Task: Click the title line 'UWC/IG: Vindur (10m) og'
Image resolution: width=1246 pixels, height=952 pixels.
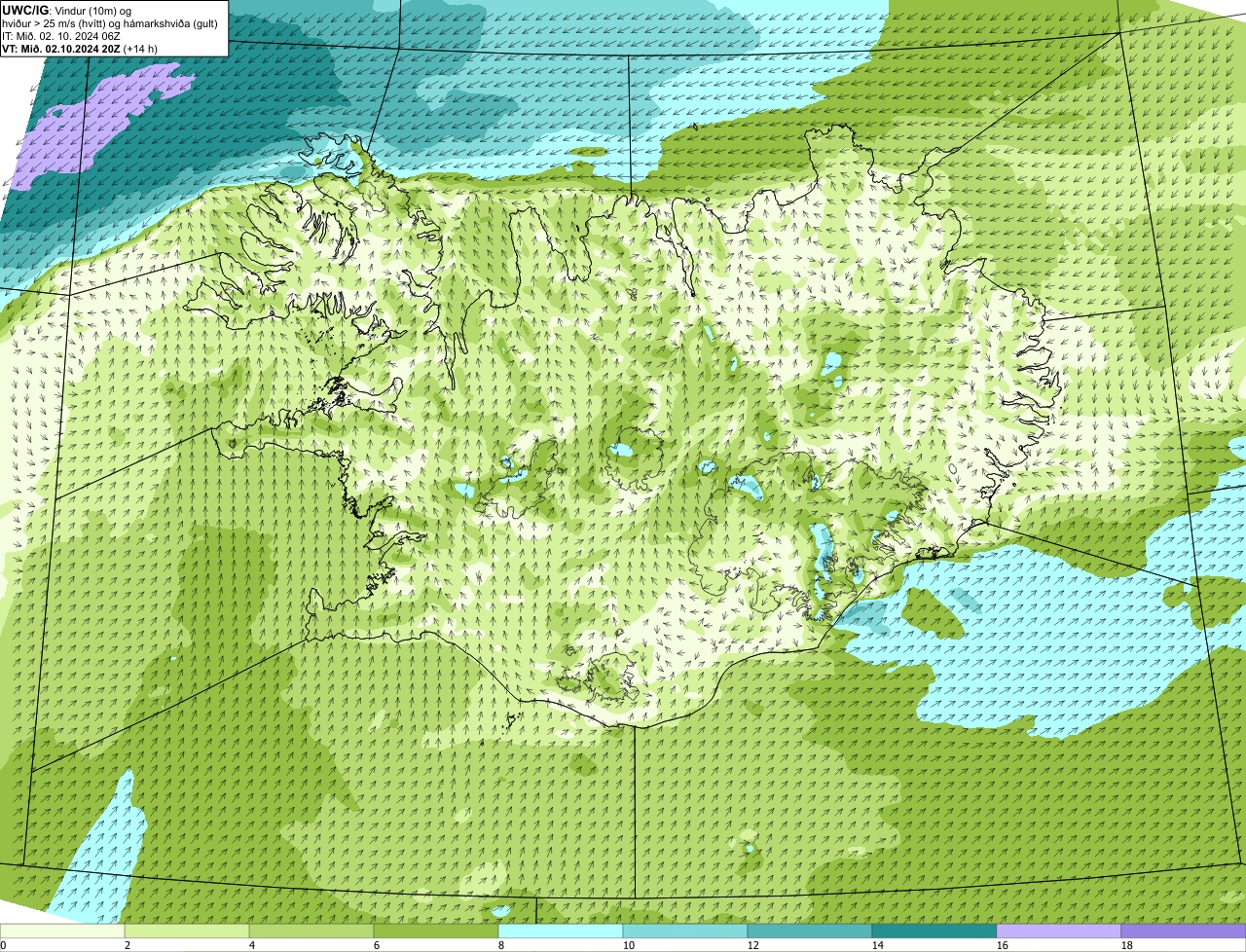Action: [66, 10]
